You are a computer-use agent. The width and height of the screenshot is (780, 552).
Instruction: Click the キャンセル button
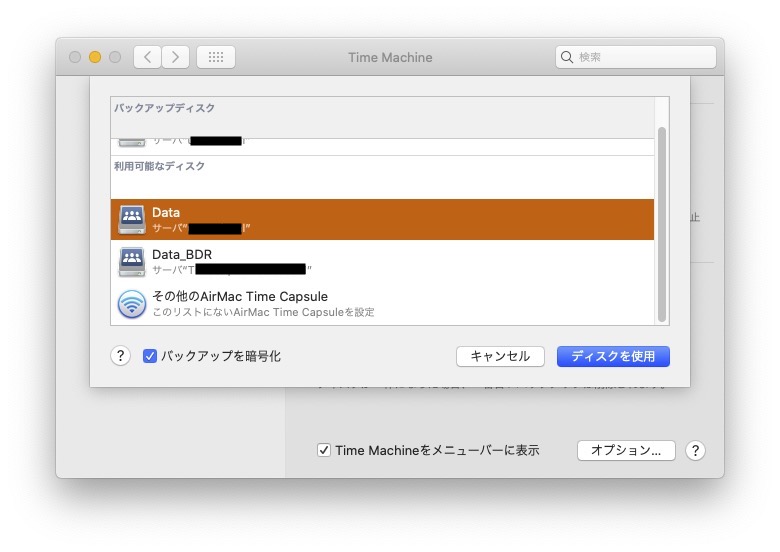tap(500, 357)
